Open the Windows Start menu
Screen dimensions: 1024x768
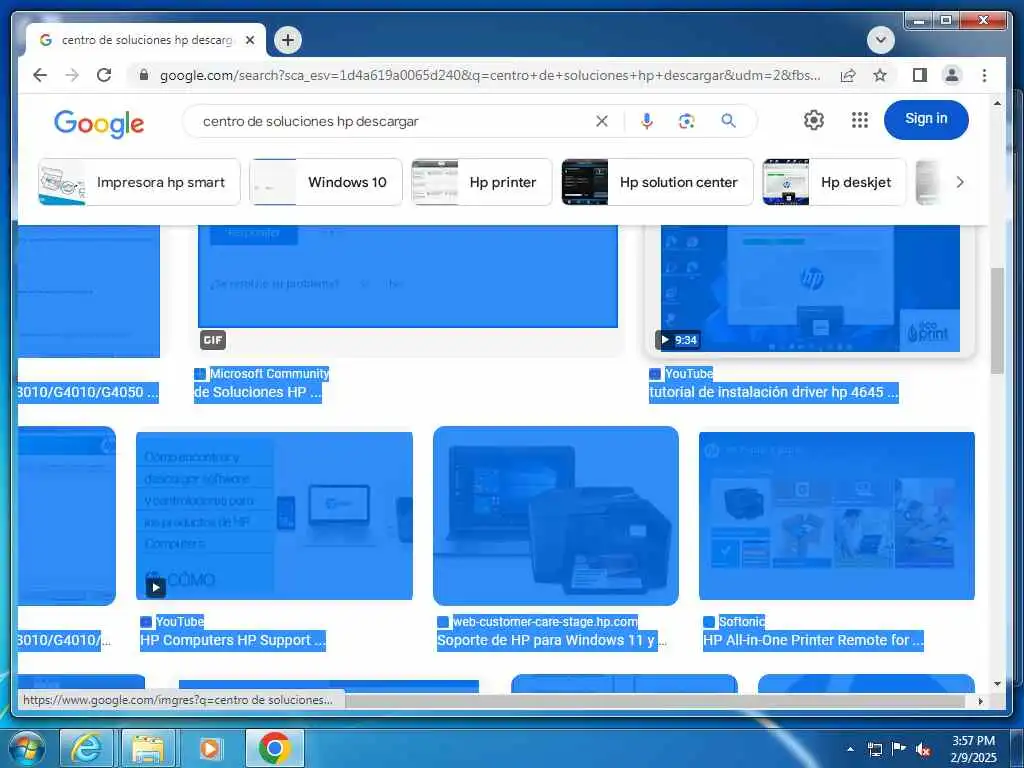(26, 748)
